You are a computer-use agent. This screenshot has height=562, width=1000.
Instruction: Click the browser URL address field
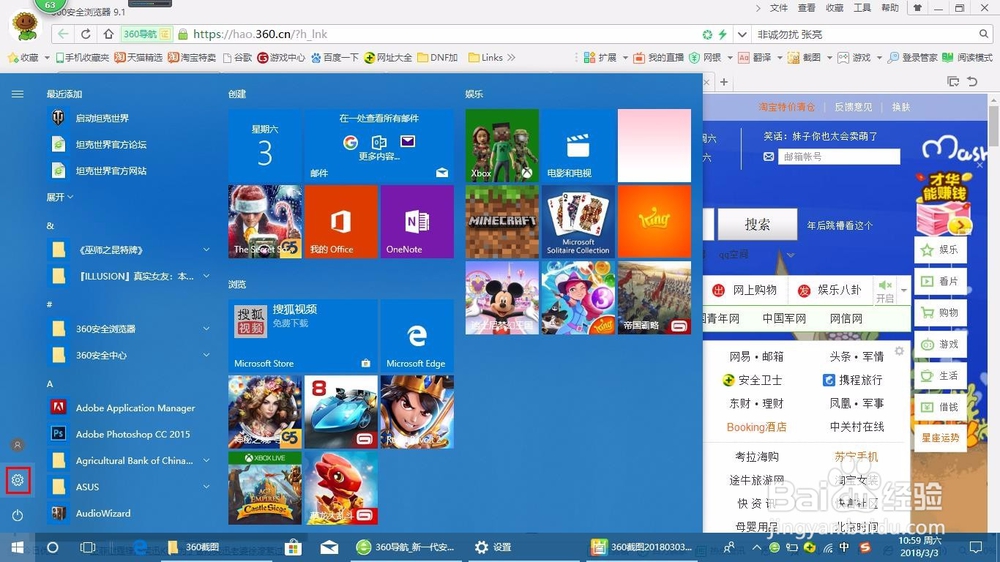pos(440,34)
